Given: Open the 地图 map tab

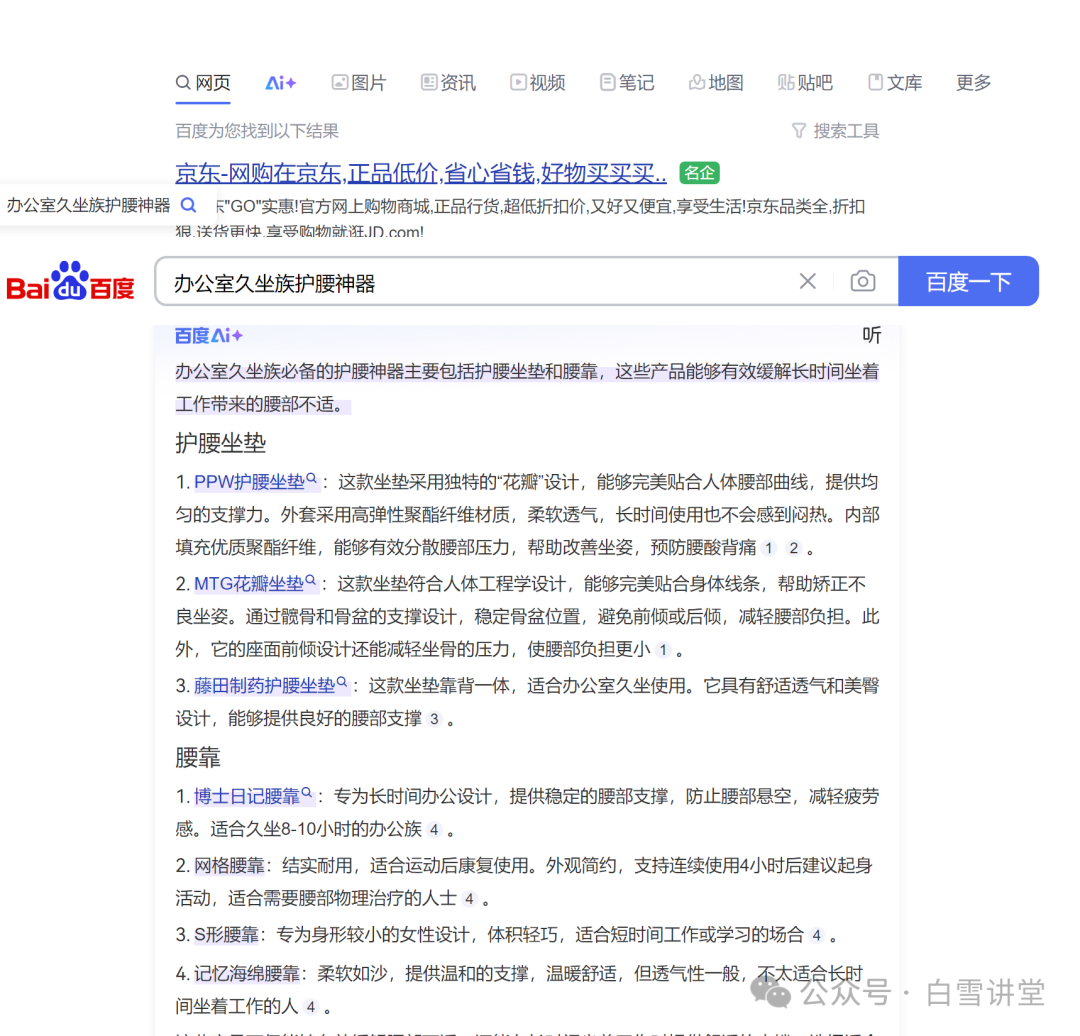Looking at the screenshot, I should coord(716,83).
